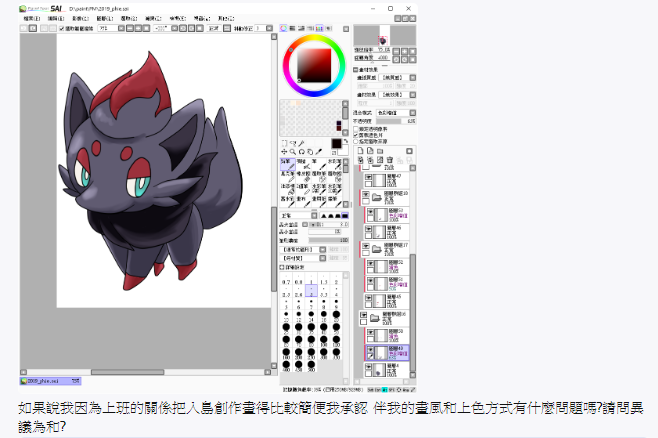Zoom out using the navigator minus button
658x438 pixels.
[396, 52]
